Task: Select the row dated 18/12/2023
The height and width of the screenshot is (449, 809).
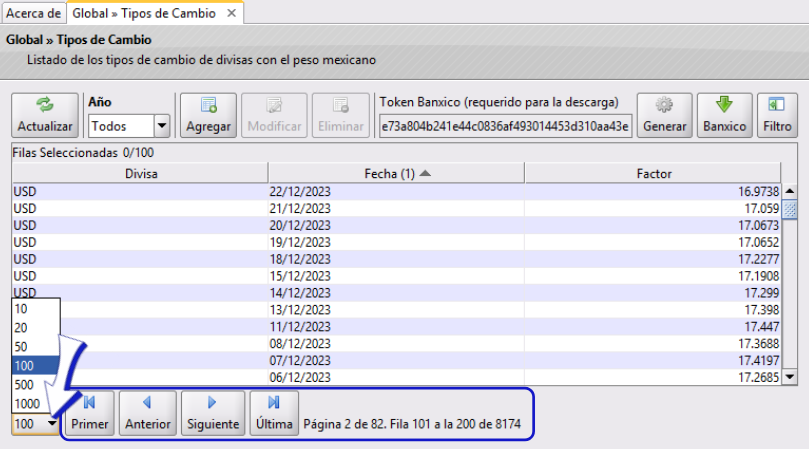Action: coord(396,259)
